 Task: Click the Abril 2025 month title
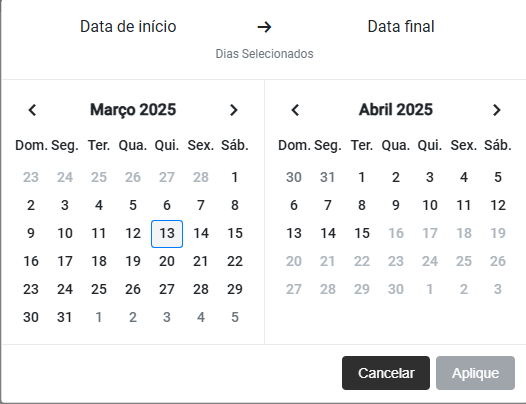tap(396, 110)
